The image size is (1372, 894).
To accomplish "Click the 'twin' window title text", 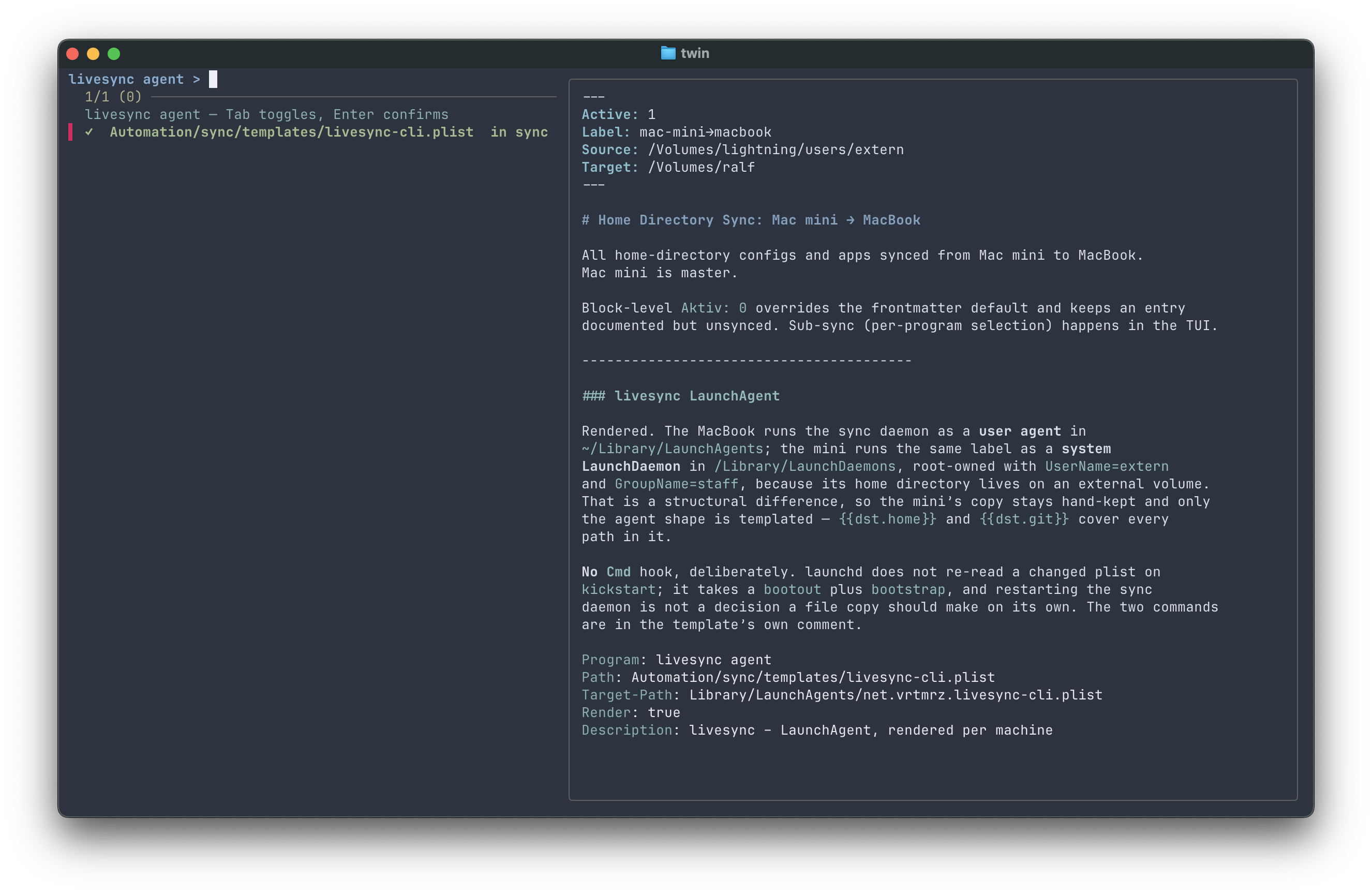I will (x=695, y=53).
